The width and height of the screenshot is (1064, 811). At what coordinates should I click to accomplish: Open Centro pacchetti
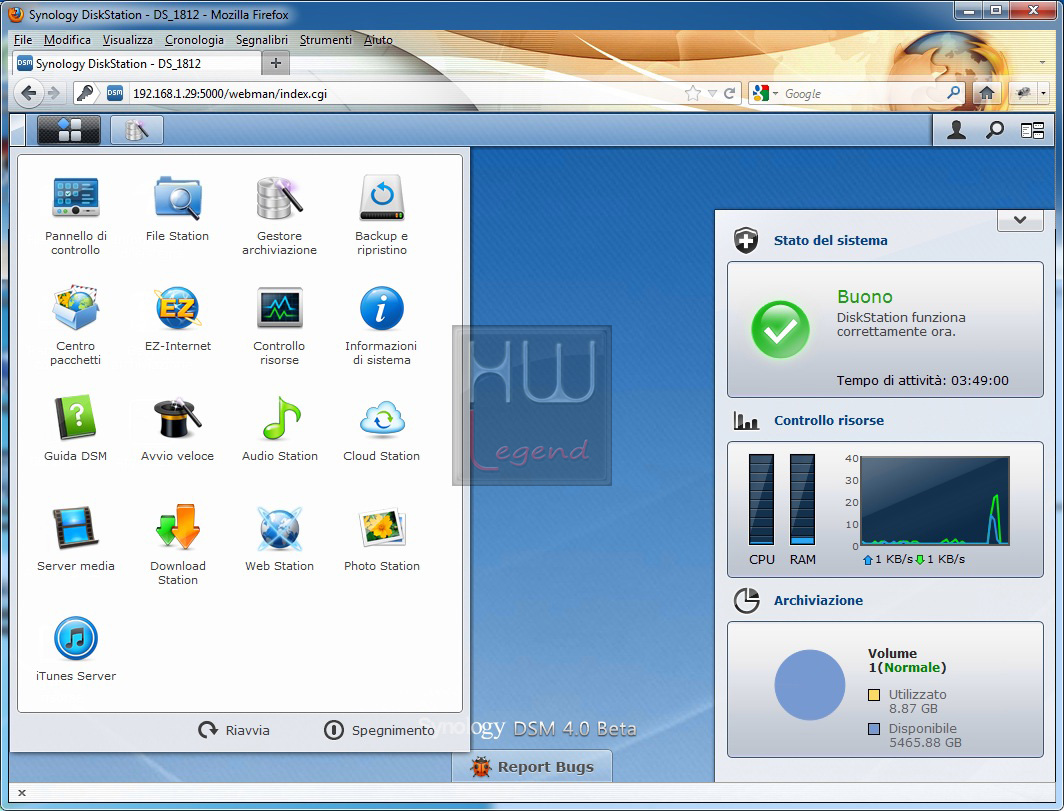(75, 324)
